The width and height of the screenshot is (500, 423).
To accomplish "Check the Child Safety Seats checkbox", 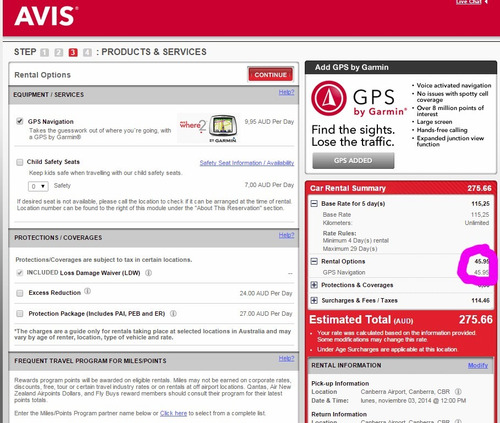I will coord(20,162).
